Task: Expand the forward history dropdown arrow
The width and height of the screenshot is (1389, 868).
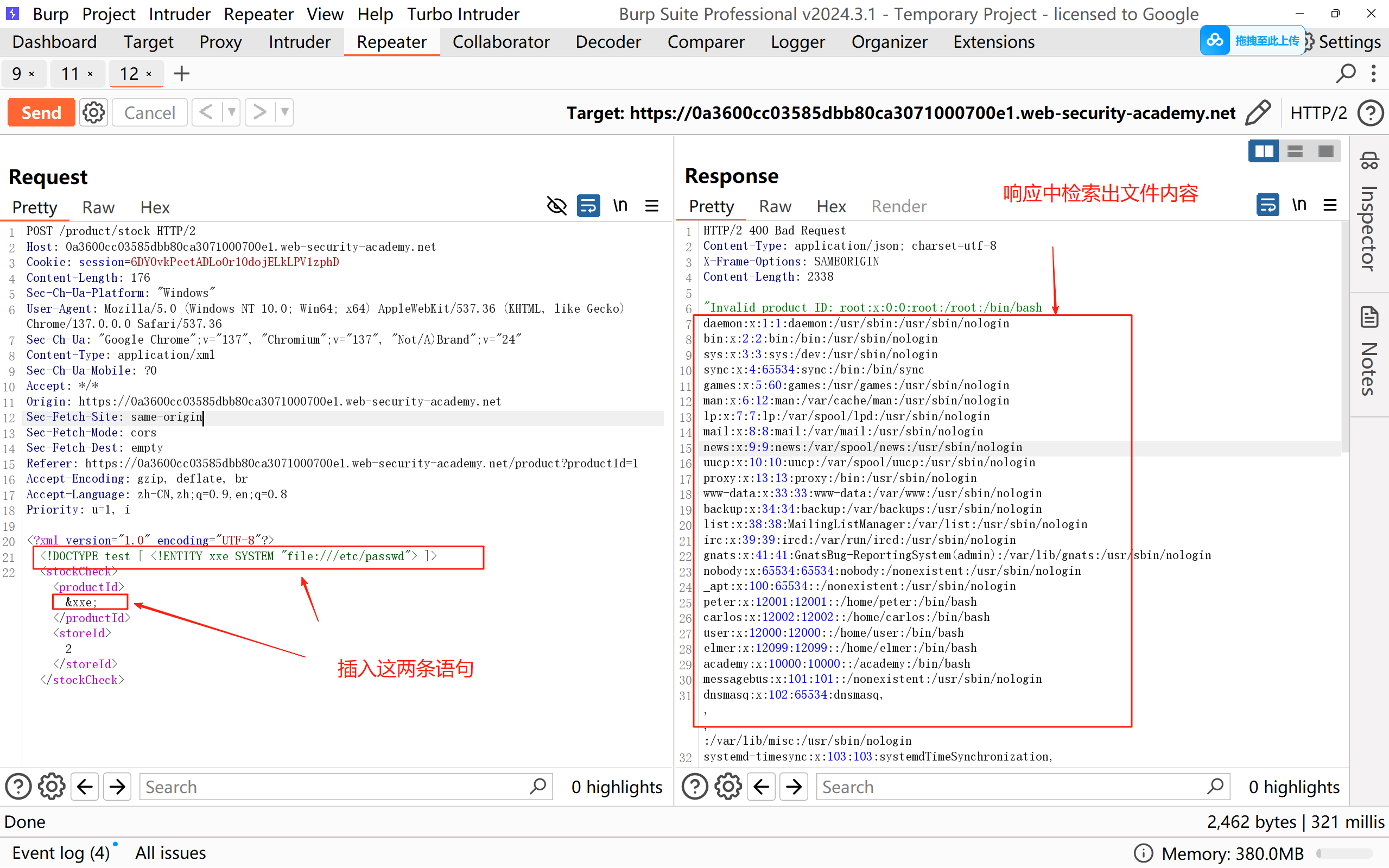Action: coord(284,112)
